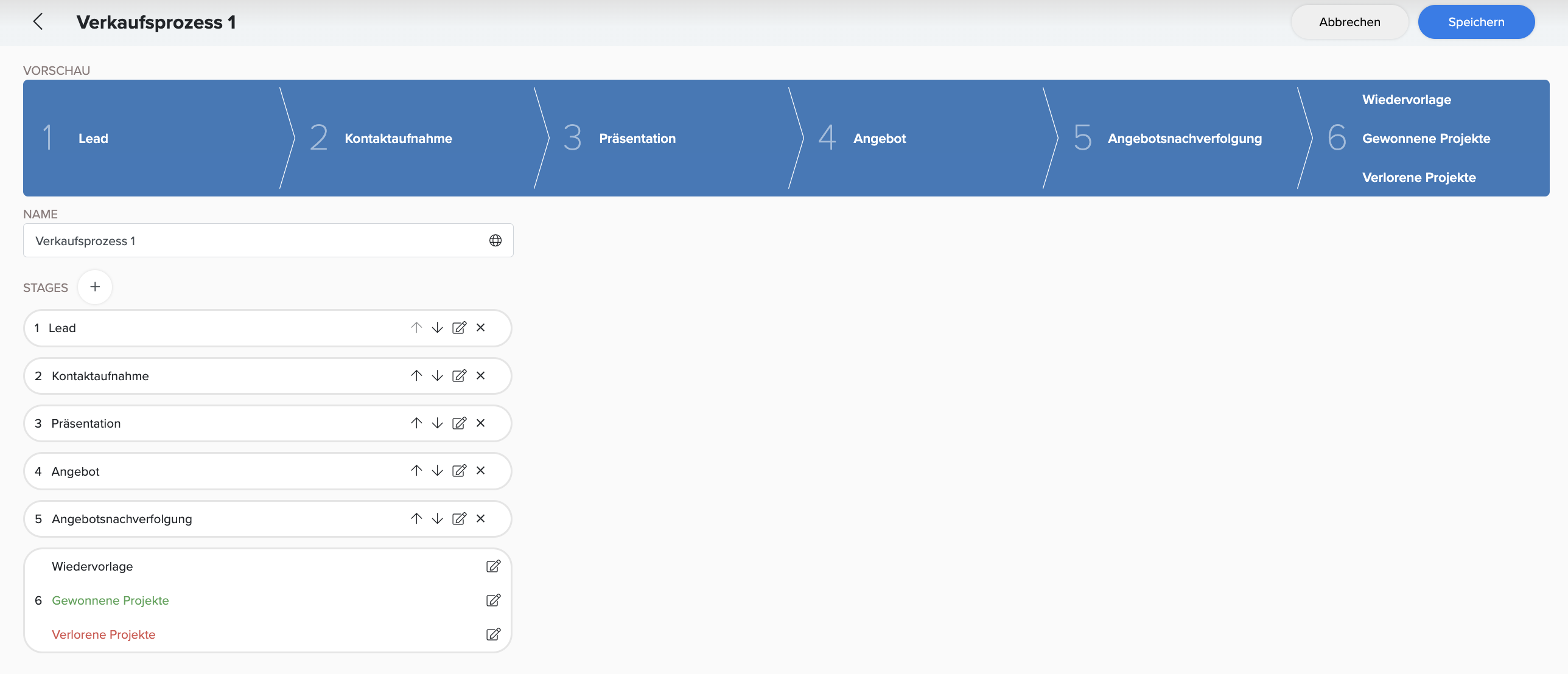Click the Angebot stage row label
Image resolution: width=1568 pixels, height=674 pixels.
[75, 471]
